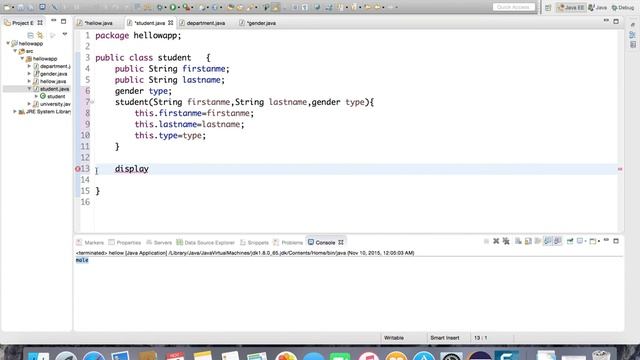Maximize the editor area

coord(616,21)
